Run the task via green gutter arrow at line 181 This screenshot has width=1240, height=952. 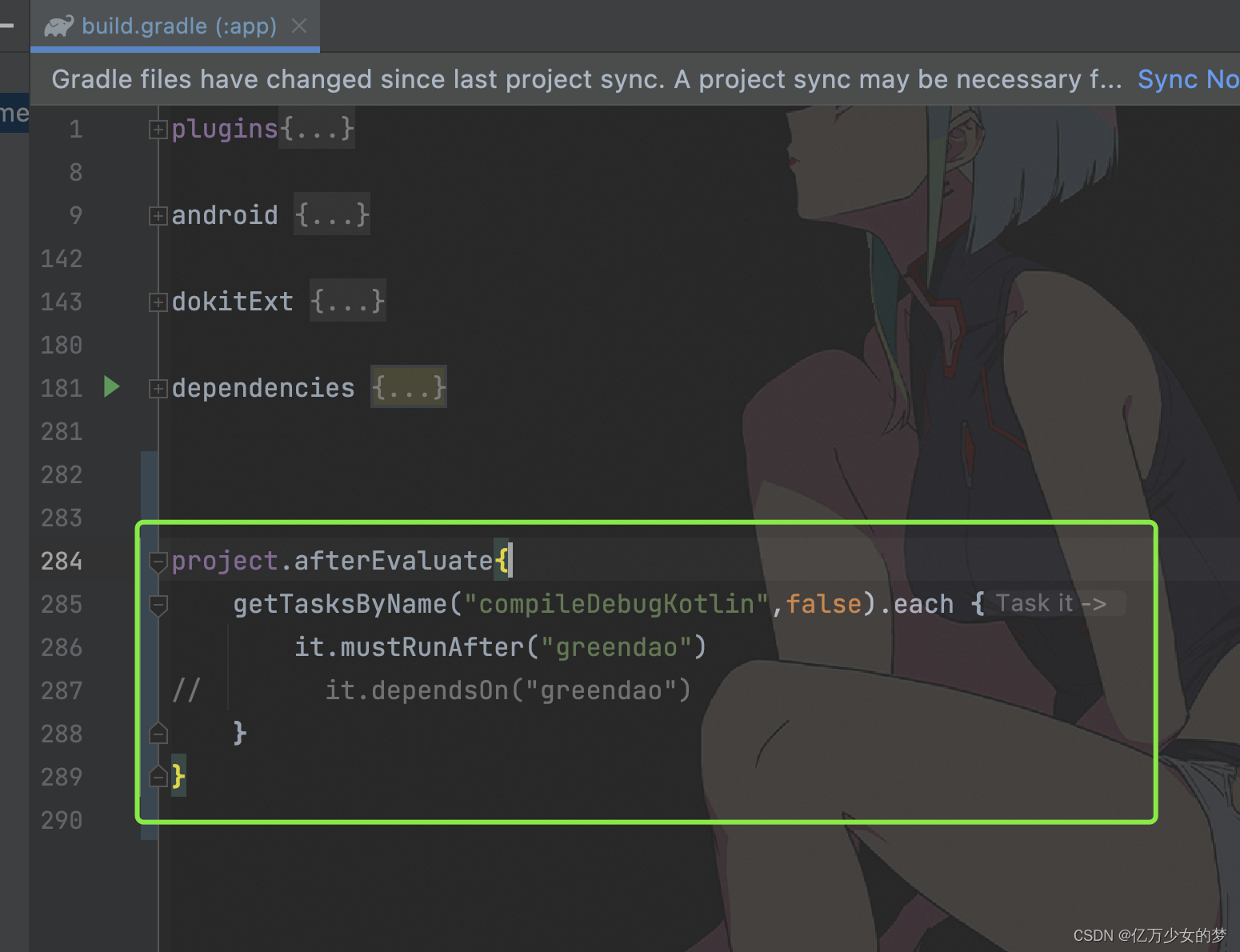tap(111, 387)
